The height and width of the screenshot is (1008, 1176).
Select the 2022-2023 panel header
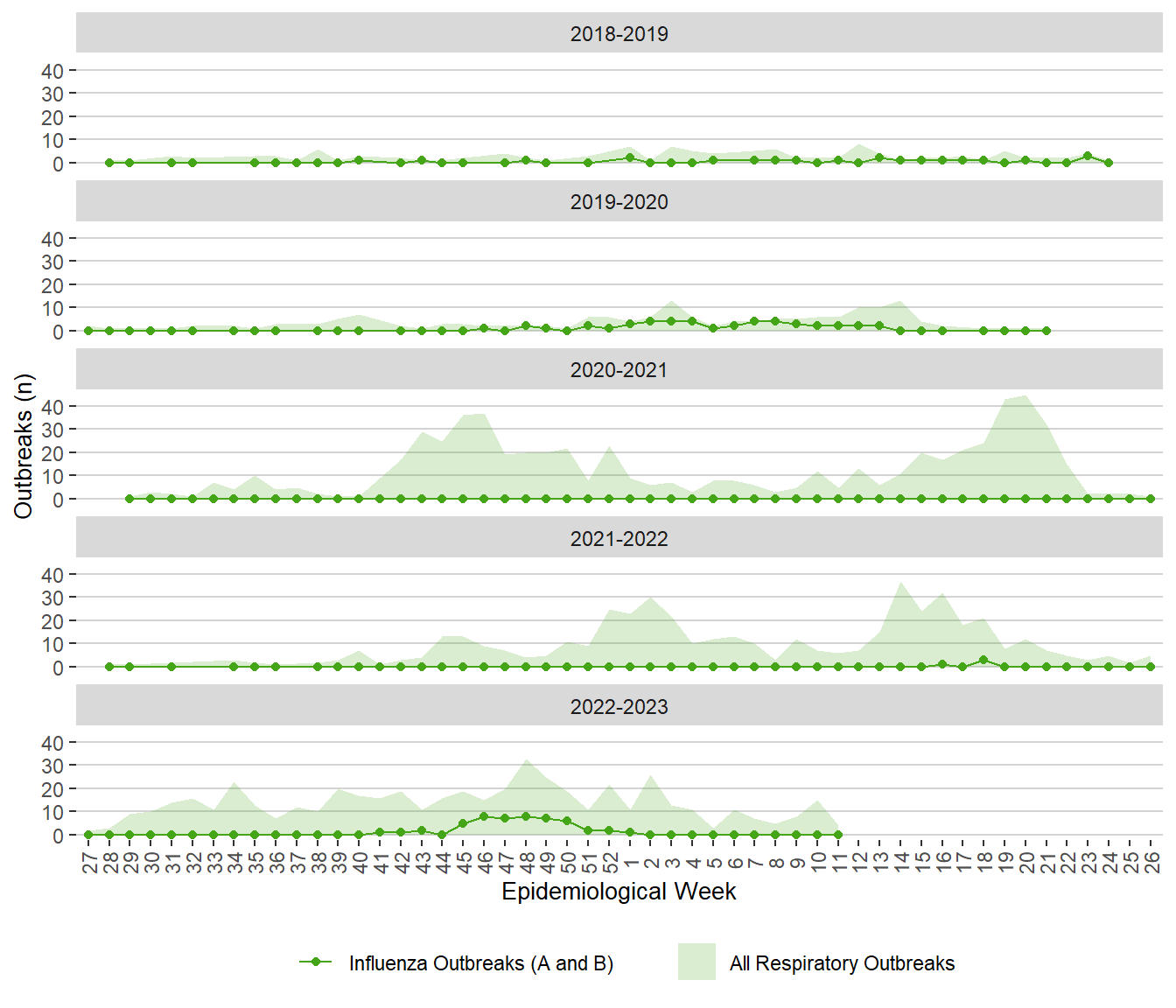pyautogui.click(x=619, y=707)
